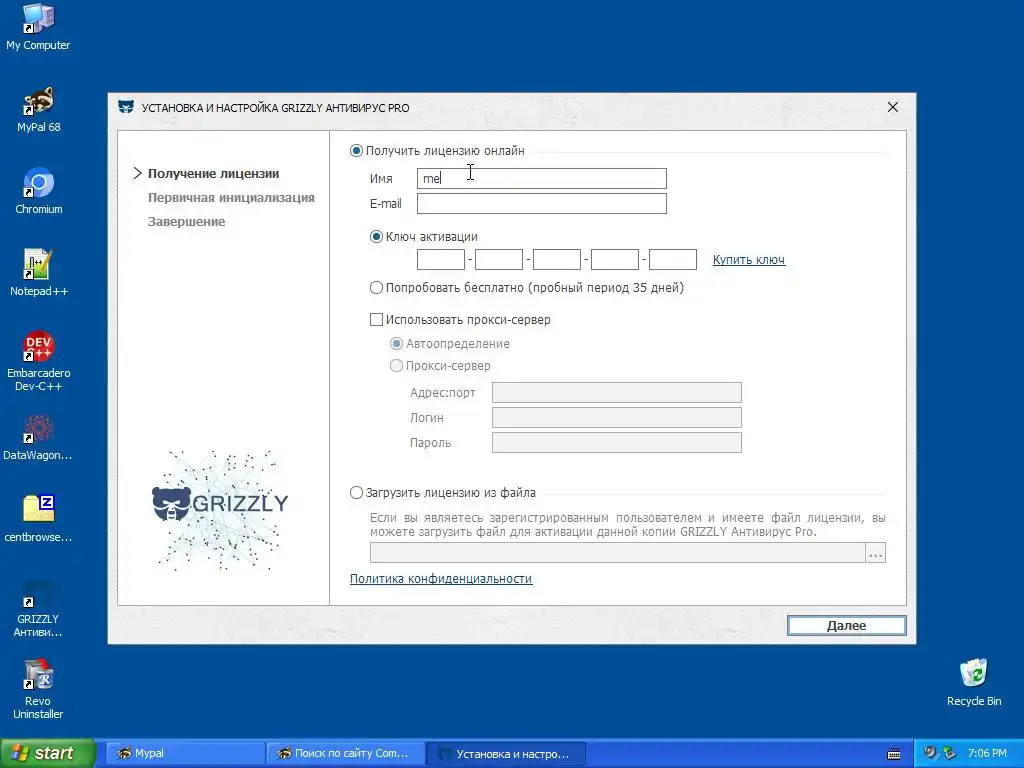Open My Computer desktop icon
1024x768 pixels.
(x=38, y=27)
